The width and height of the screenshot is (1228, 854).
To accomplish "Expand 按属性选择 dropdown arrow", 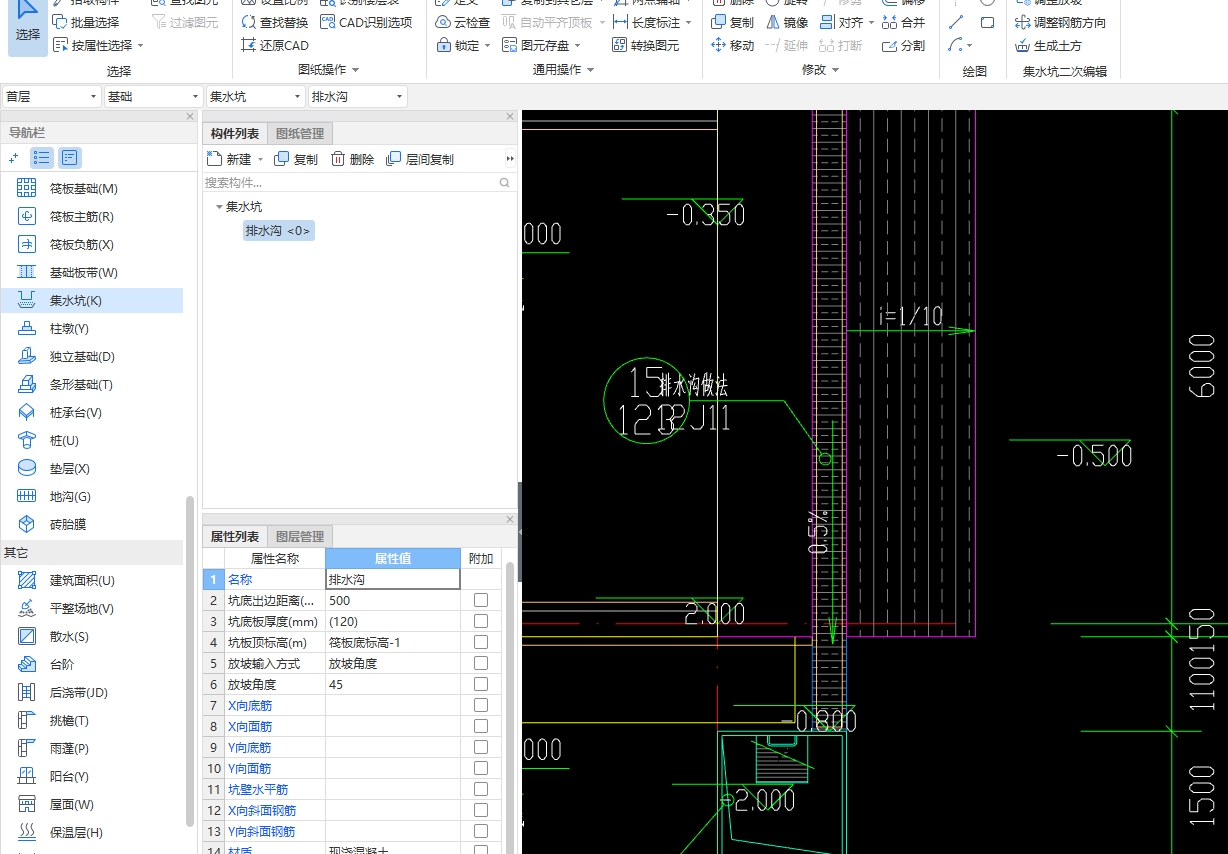I will pos(141,45).
